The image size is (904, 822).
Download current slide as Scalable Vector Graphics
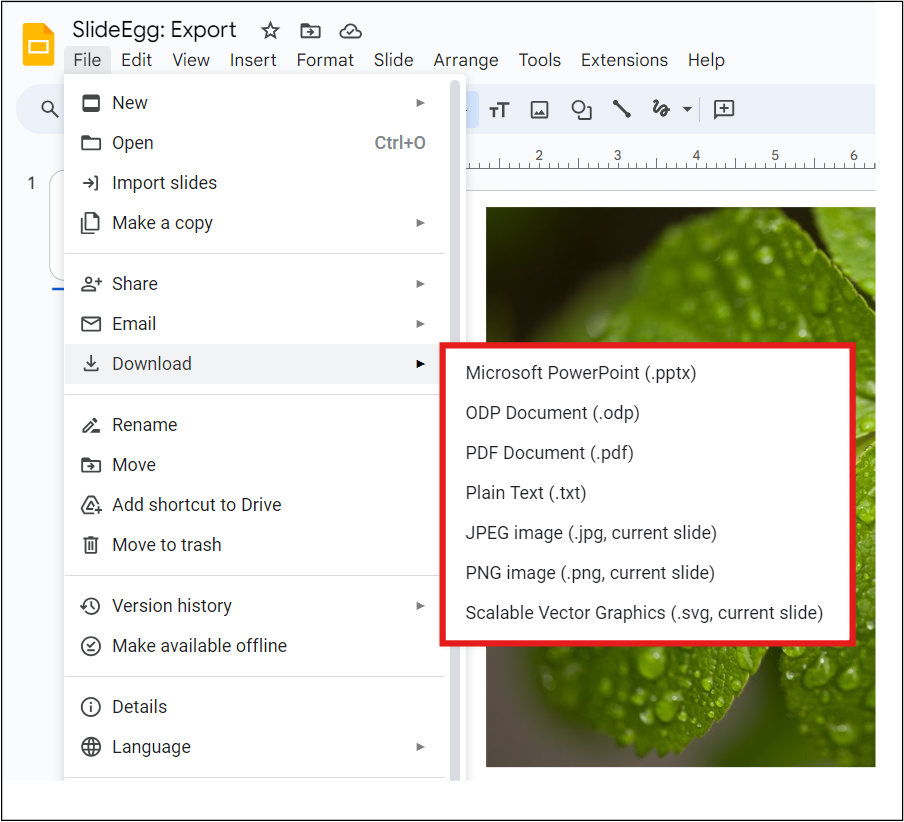(647, 613)
